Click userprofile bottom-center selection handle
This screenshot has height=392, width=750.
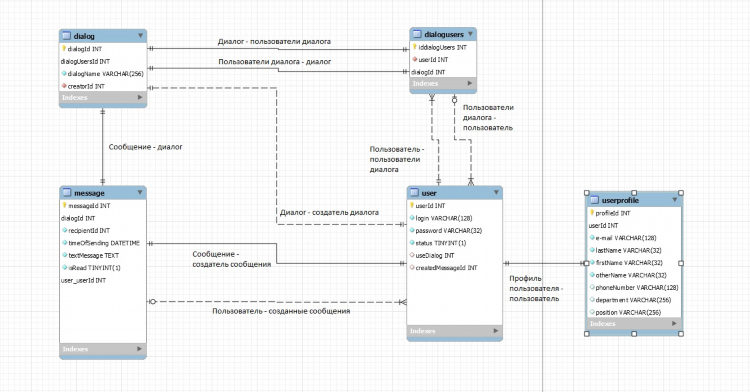(634, 334)
